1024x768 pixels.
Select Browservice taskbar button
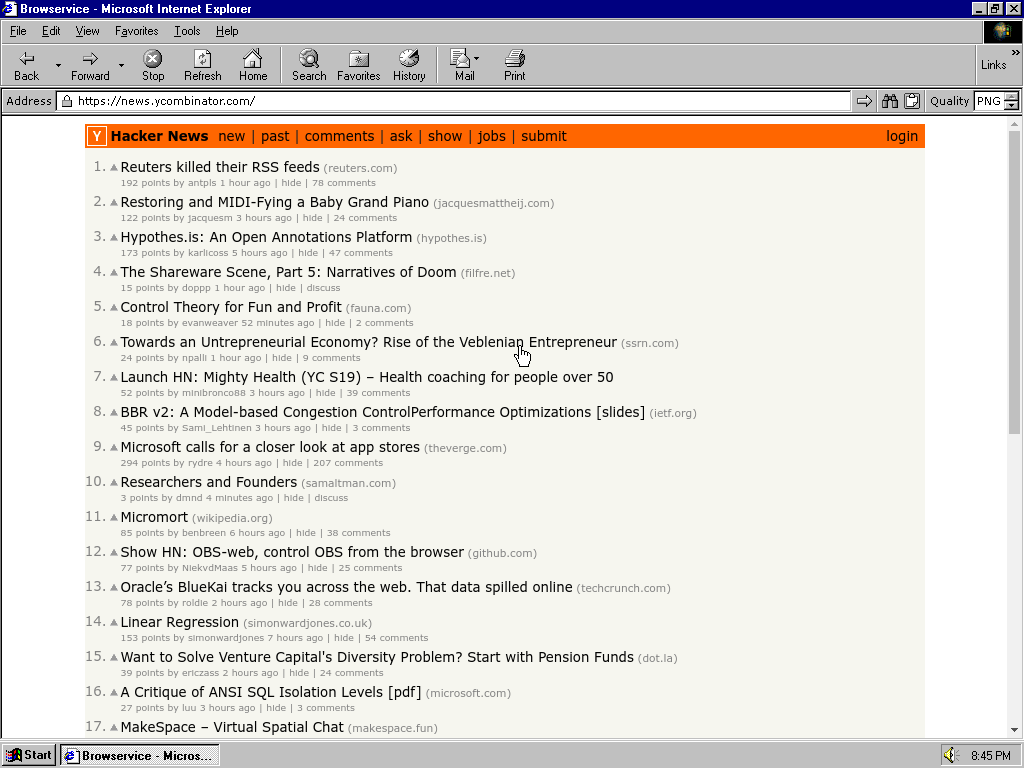[140, 756]
